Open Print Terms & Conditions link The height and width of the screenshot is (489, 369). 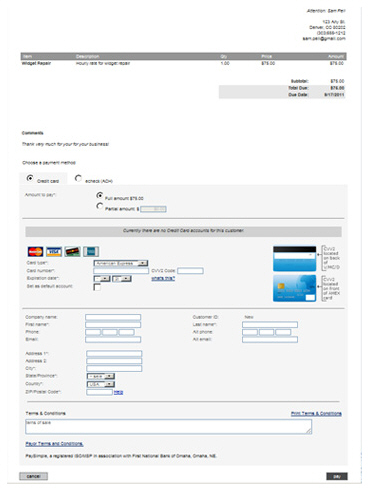[316, 414]
